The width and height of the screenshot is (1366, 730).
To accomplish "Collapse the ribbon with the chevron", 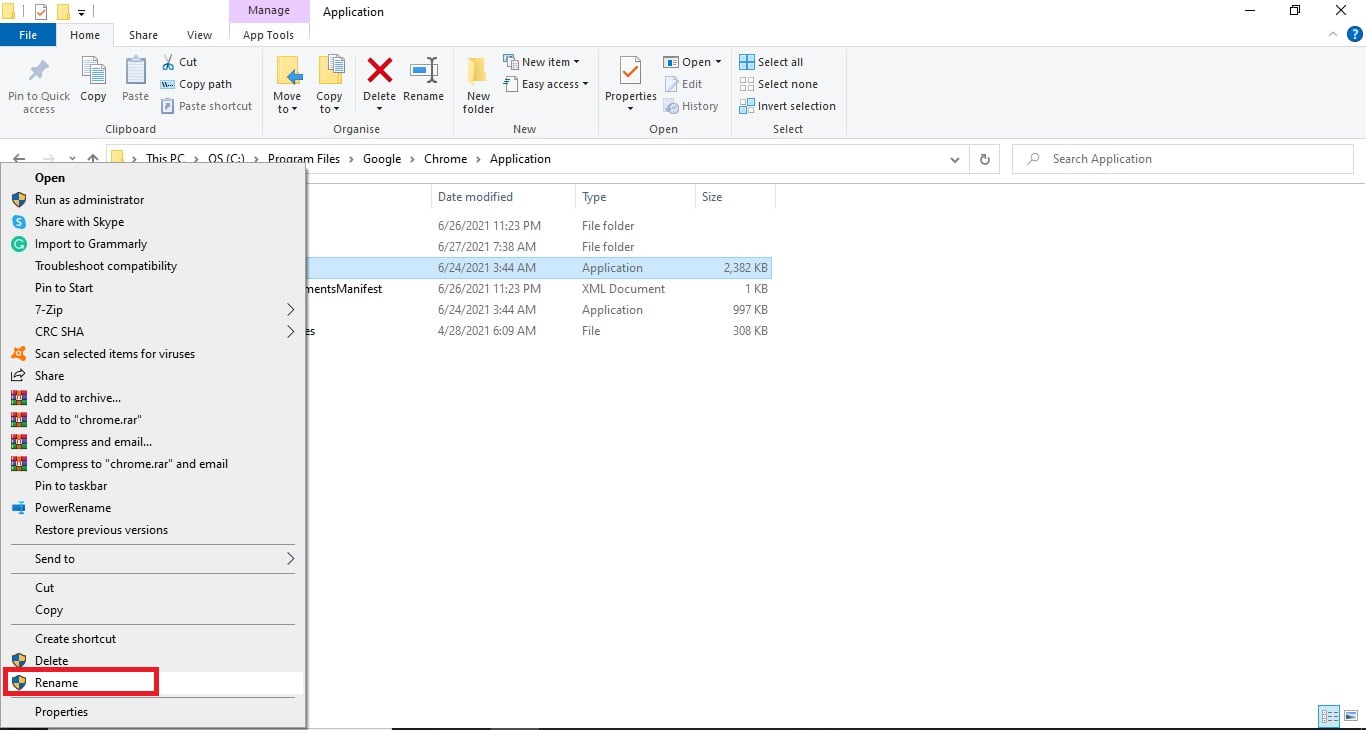I will [1333, 35].
